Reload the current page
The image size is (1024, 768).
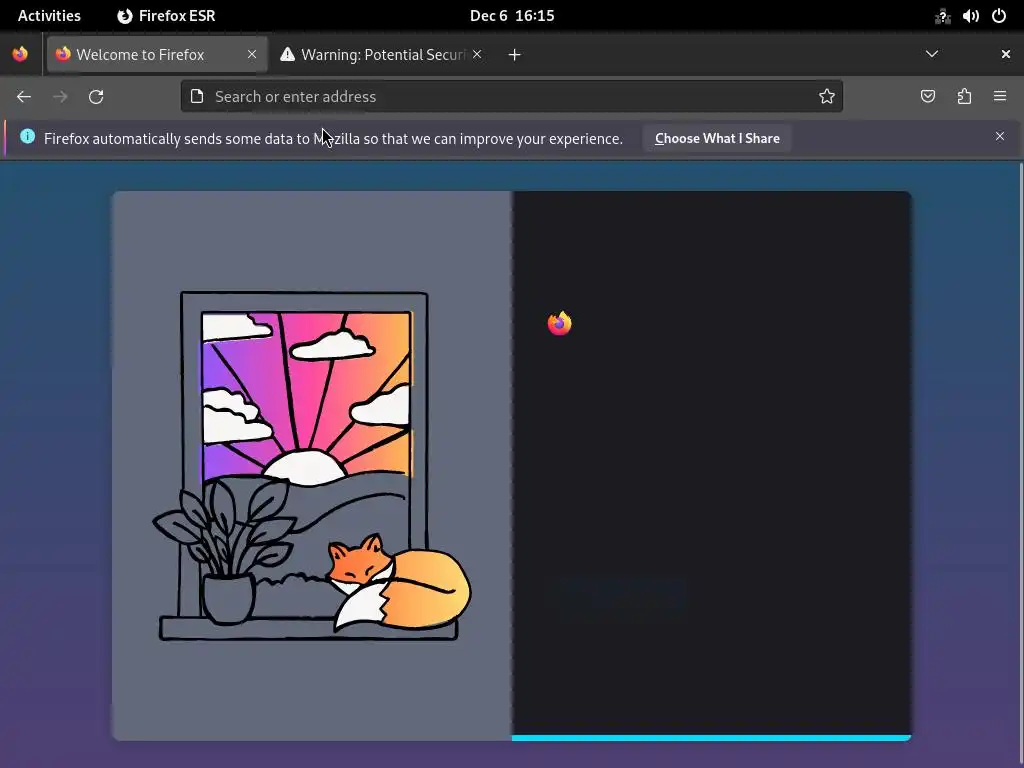pos(96,97)
